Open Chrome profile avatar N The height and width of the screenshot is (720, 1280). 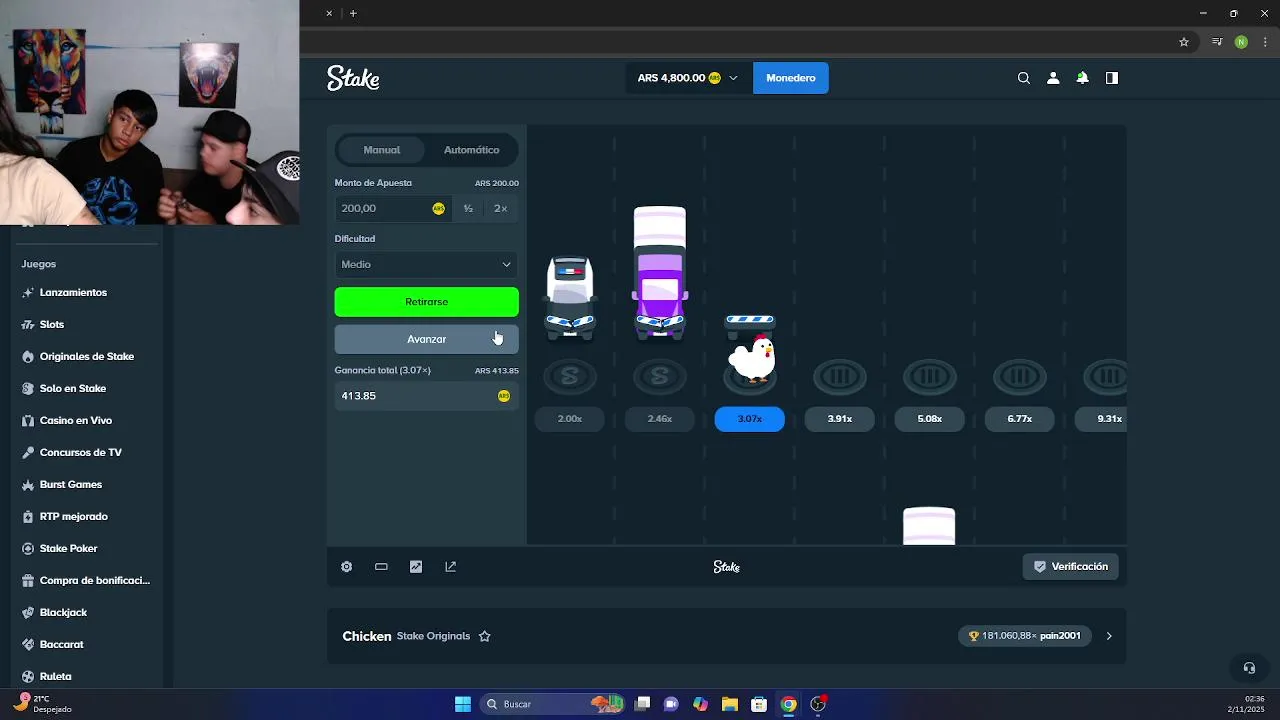point(1241,42)
